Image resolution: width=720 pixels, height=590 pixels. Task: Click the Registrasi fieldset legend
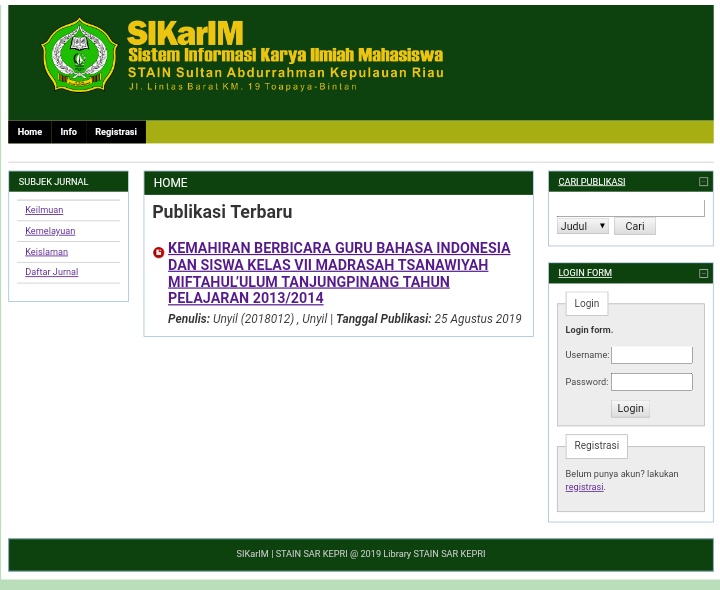point(596,445)
